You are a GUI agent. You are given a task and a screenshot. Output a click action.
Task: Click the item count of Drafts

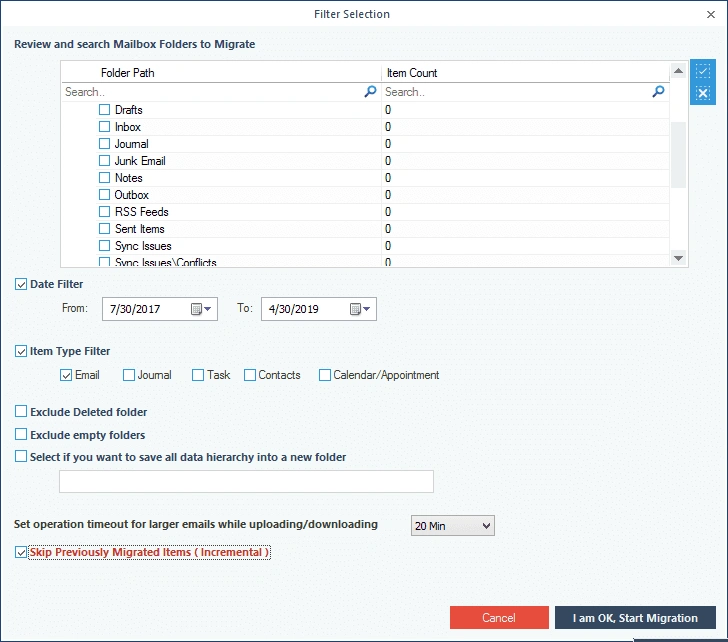pos(388,110)
